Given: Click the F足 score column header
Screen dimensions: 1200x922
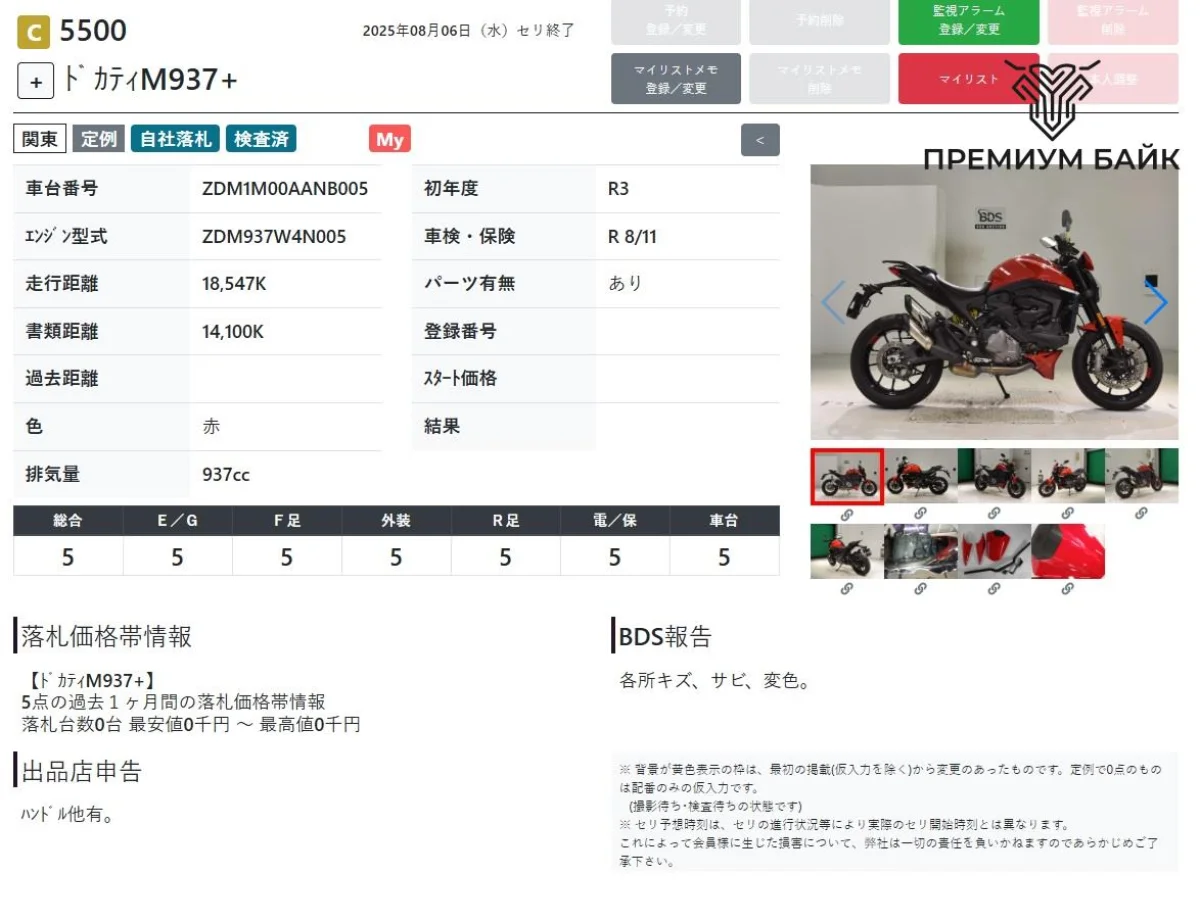Looking at the screenshot, I should (x=287, y=521).
